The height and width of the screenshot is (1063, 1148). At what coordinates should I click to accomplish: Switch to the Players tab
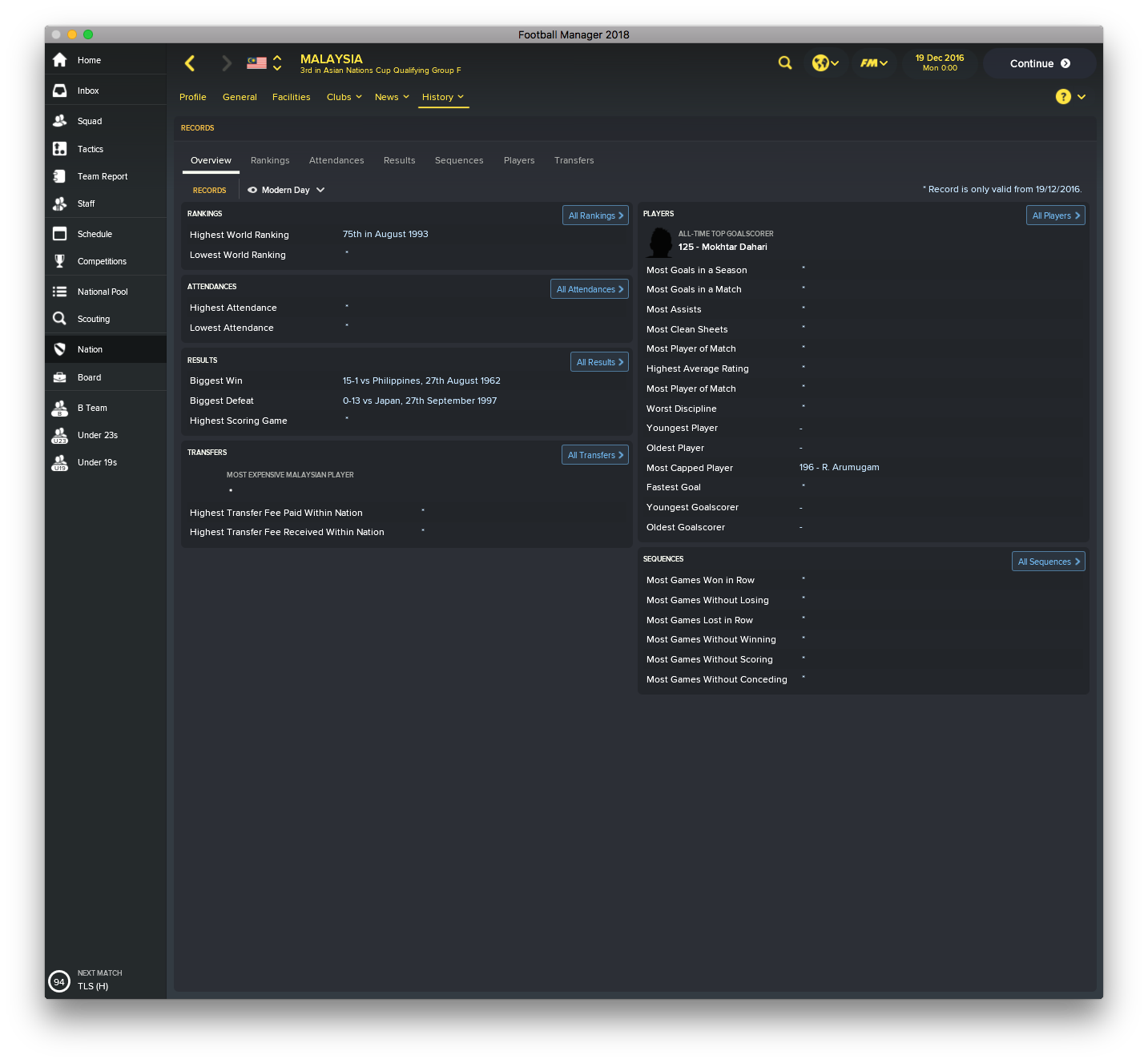(519, 160)
